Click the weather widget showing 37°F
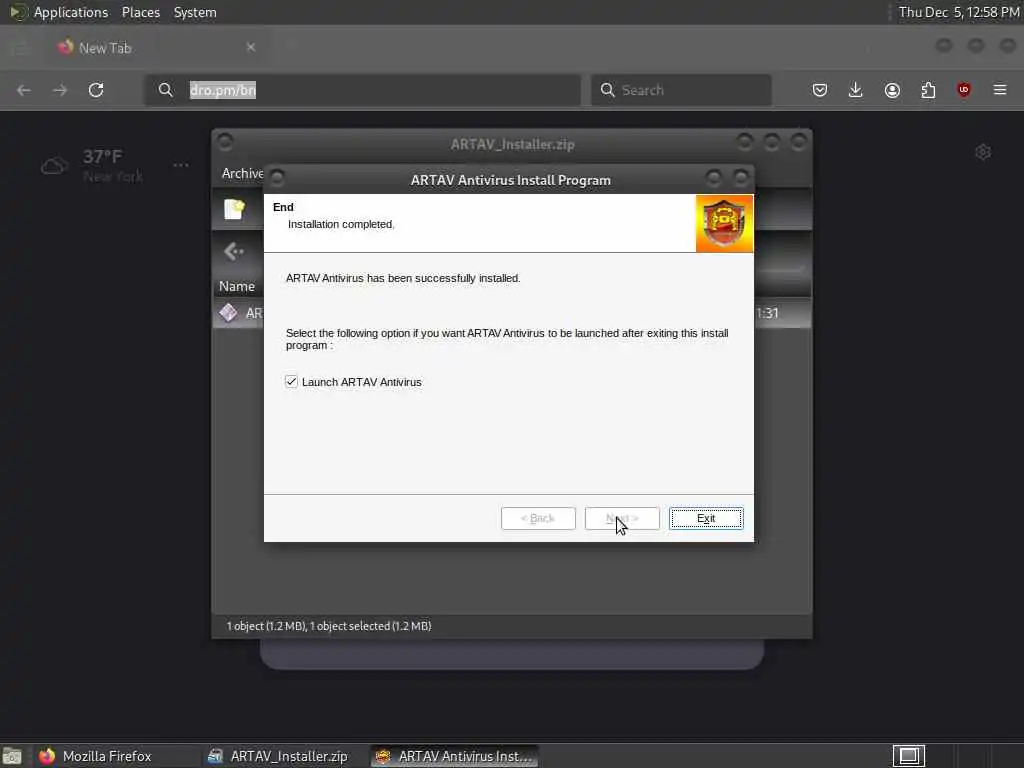 pyautogui.click(x=91, y=165)
